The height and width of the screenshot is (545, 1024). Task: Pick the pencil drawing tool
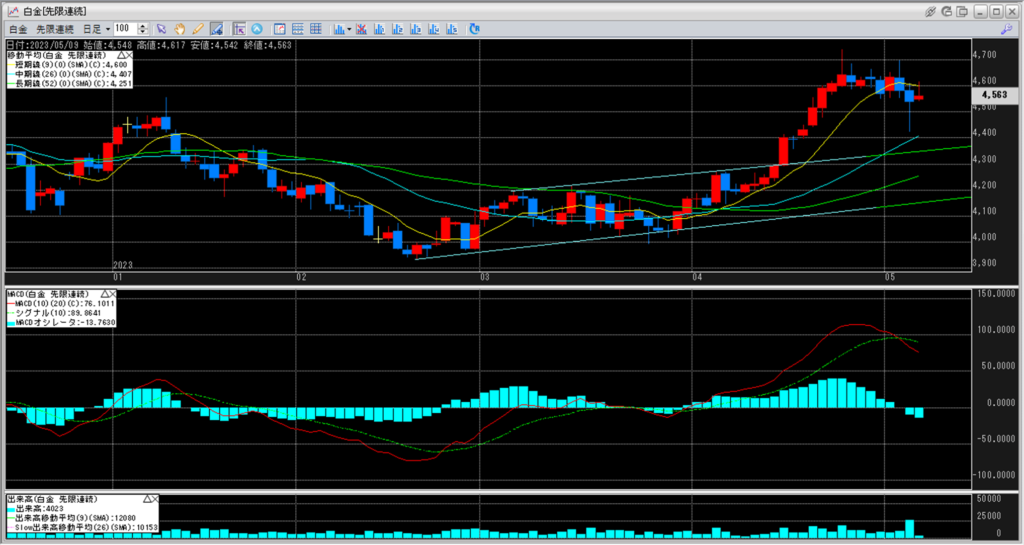click(198, 29)
